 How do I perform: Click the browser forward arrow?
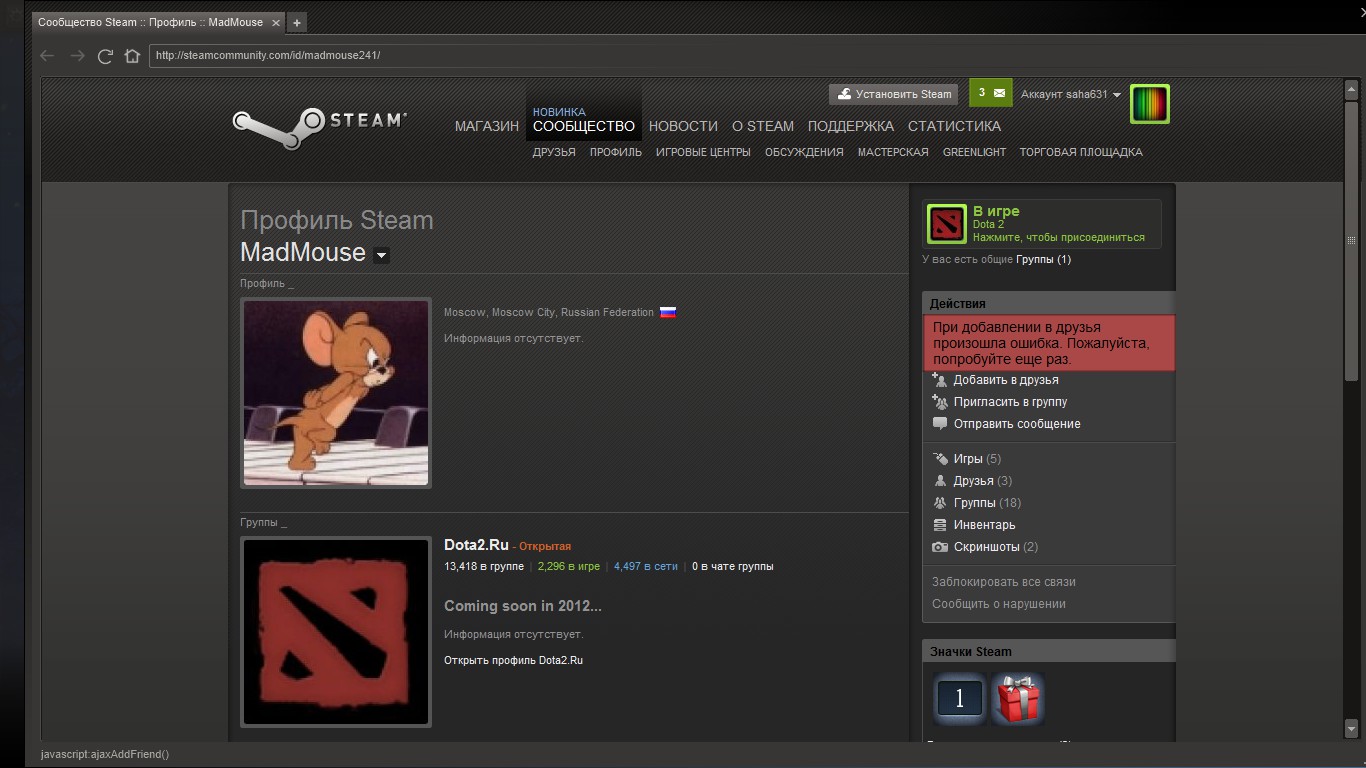point(77,56)
